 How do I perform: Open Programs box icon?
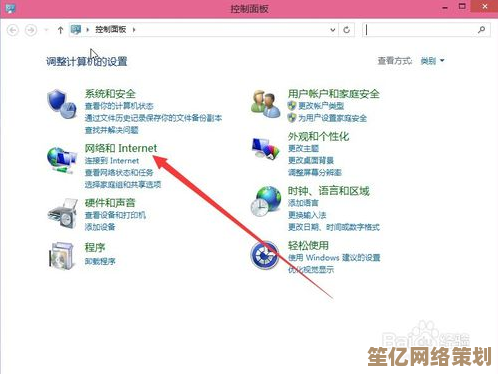(x=62, y=255)
